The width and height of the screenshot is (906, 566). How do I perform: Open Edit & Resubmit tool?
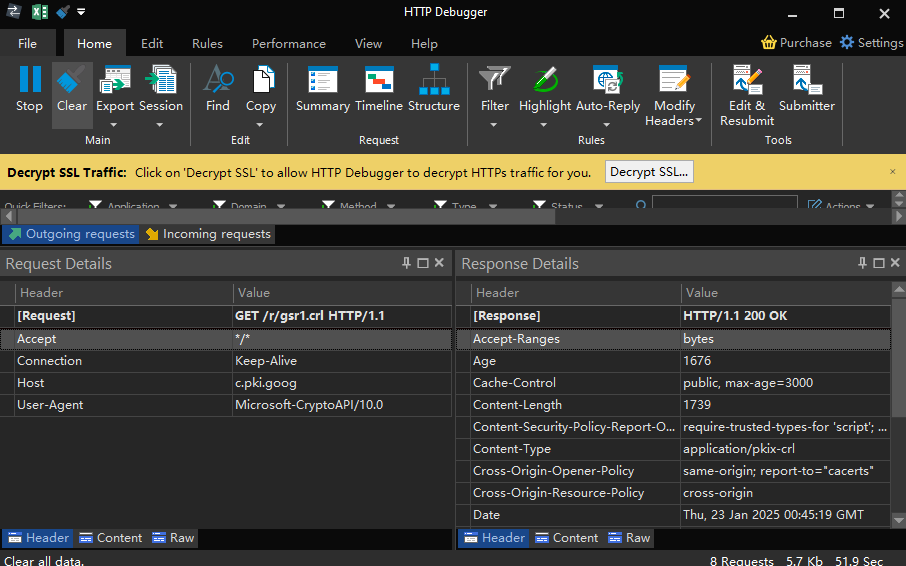tap(747, 81)
